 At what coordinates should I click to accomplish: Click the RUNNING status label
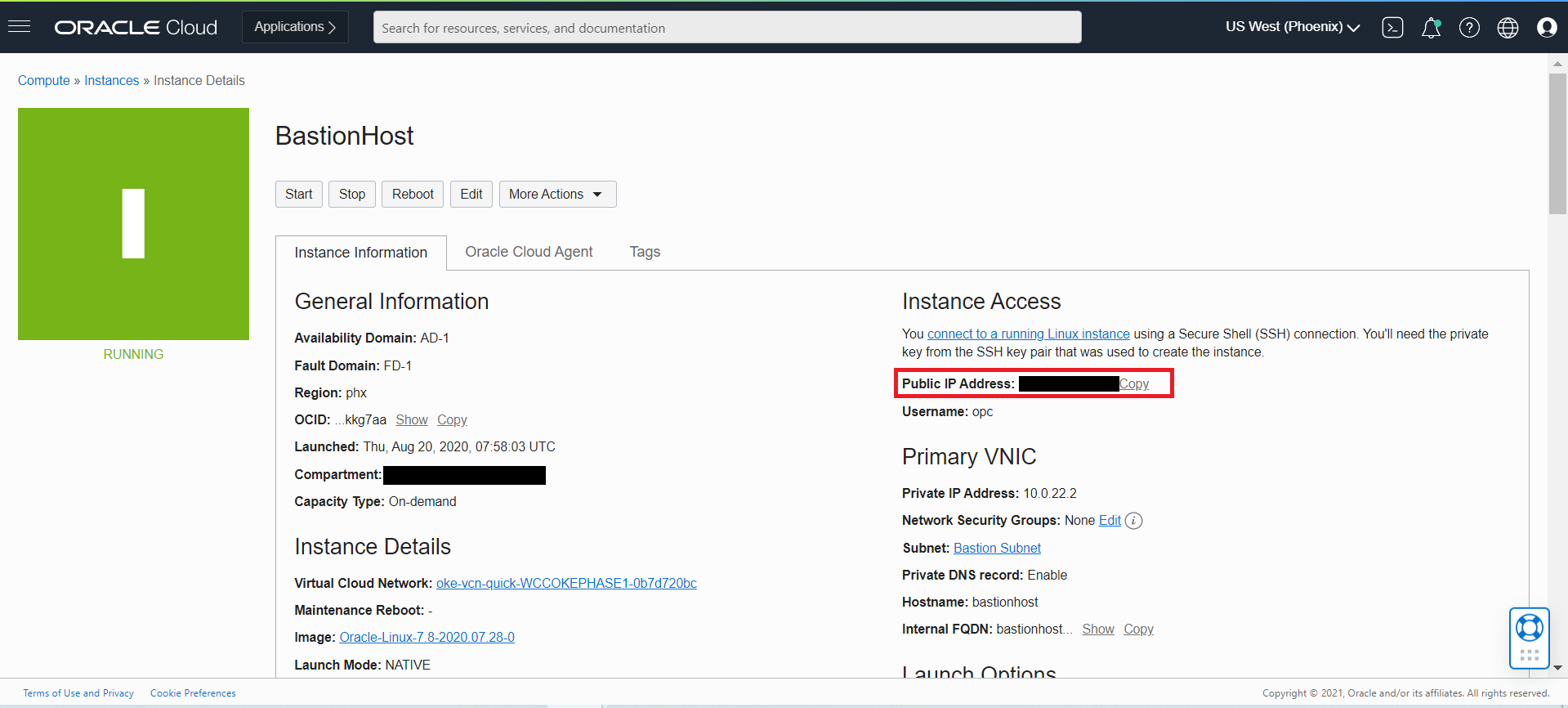(133, 354)
